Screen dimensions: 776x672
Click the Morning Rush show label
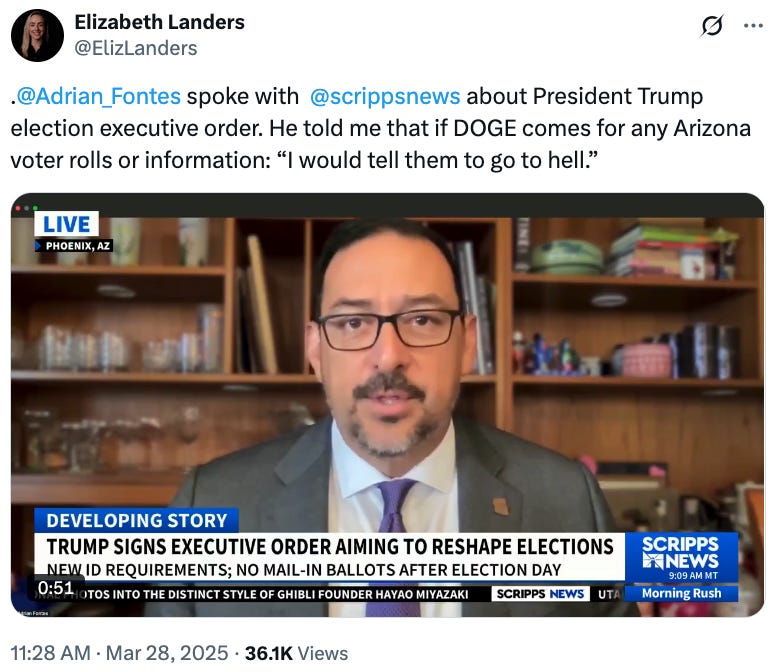(x=681, y=593)
